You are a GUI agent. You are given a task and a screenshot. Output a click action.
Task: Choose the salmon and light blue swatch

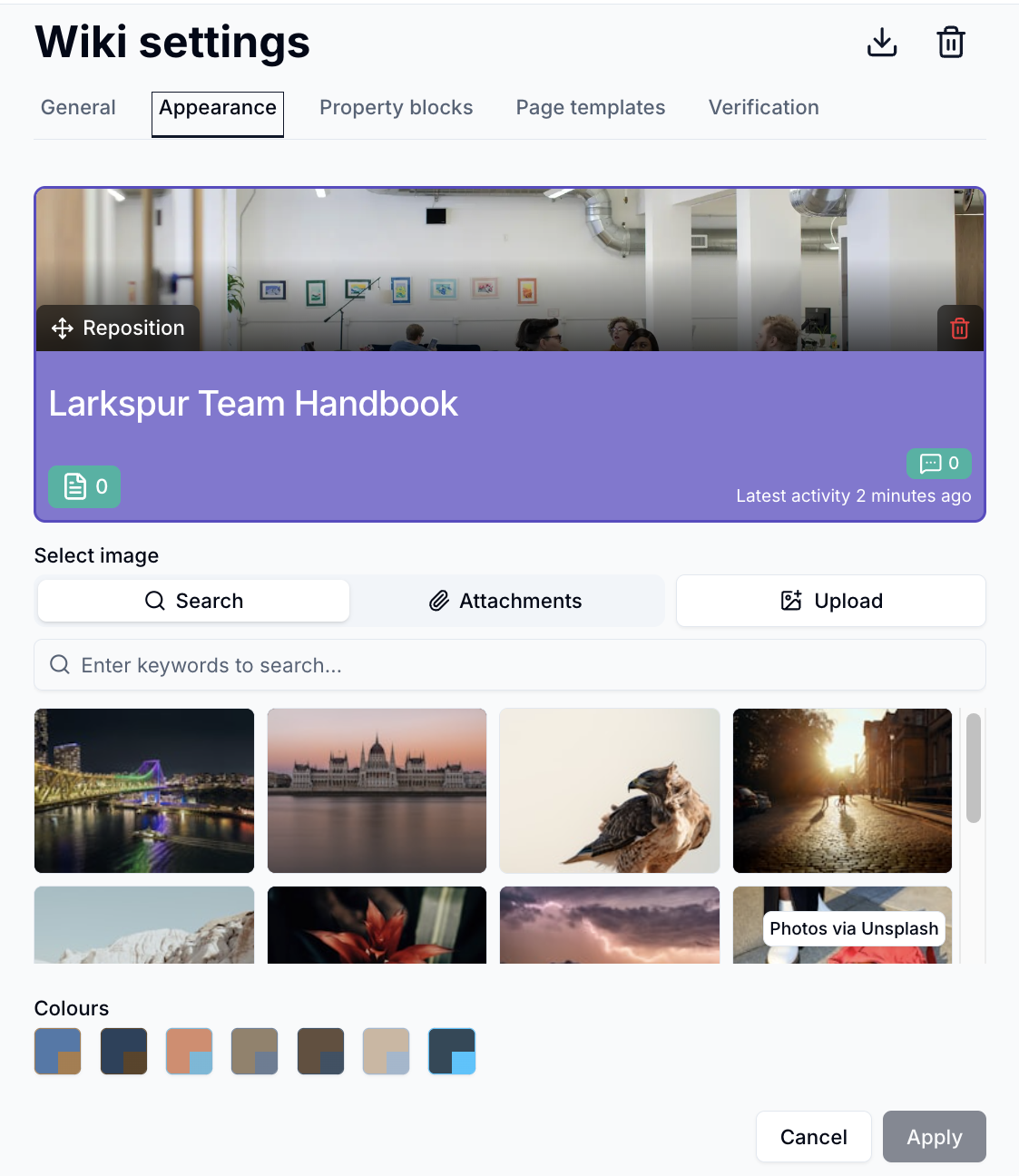click(190, 1051)
